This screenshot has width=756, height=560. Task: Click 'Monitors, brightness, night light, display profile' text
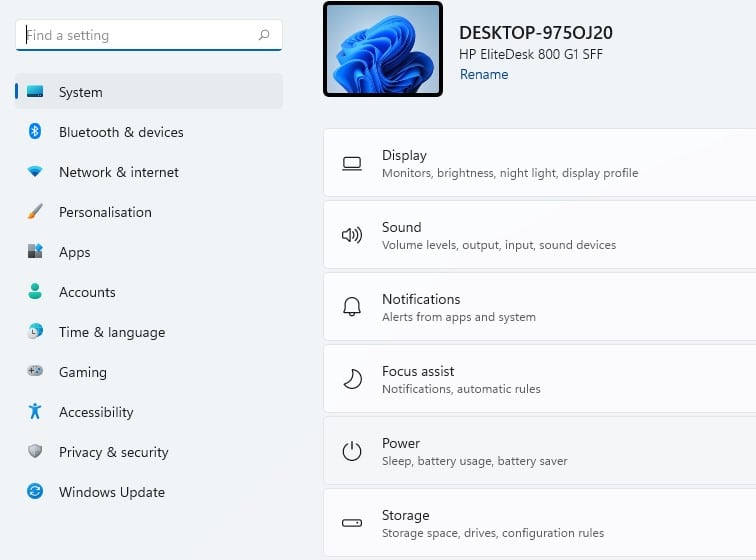pyautogui.click(x=510, y=173)
